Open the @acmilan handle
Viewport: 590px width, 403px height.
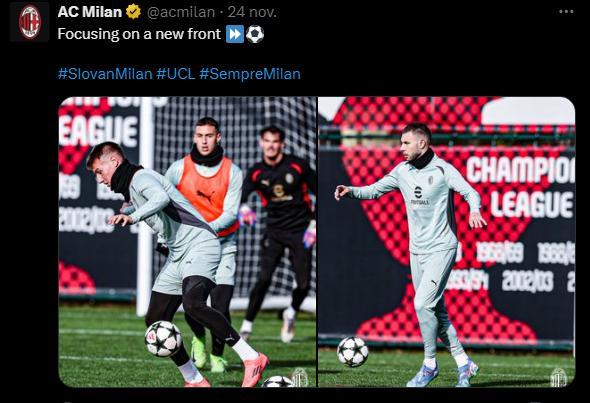(181, 12)
